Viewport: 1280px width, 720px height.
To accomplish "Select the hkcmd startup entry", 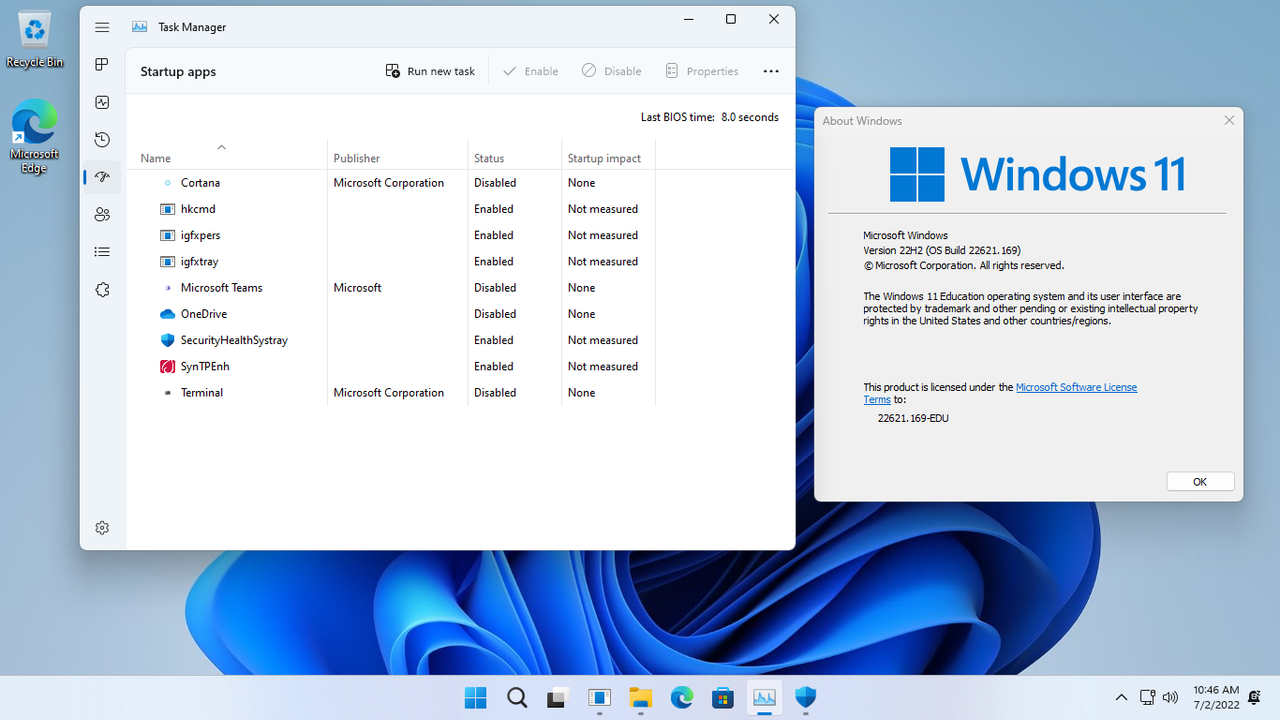I will [391, 209].
